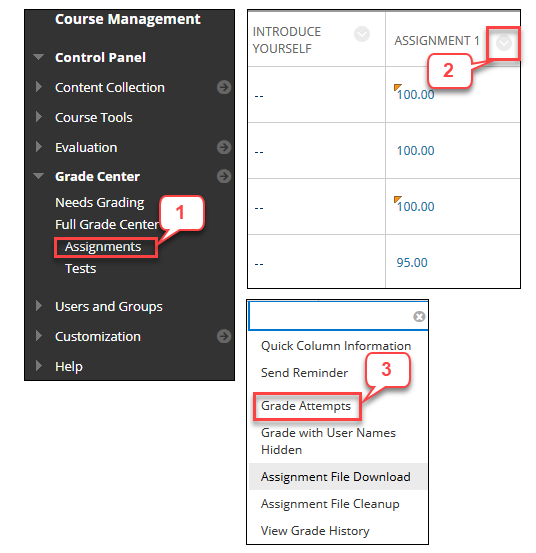Click the 95.00 grade cell
This screenshot has width=536, height=553.
[x=412, y=262]
